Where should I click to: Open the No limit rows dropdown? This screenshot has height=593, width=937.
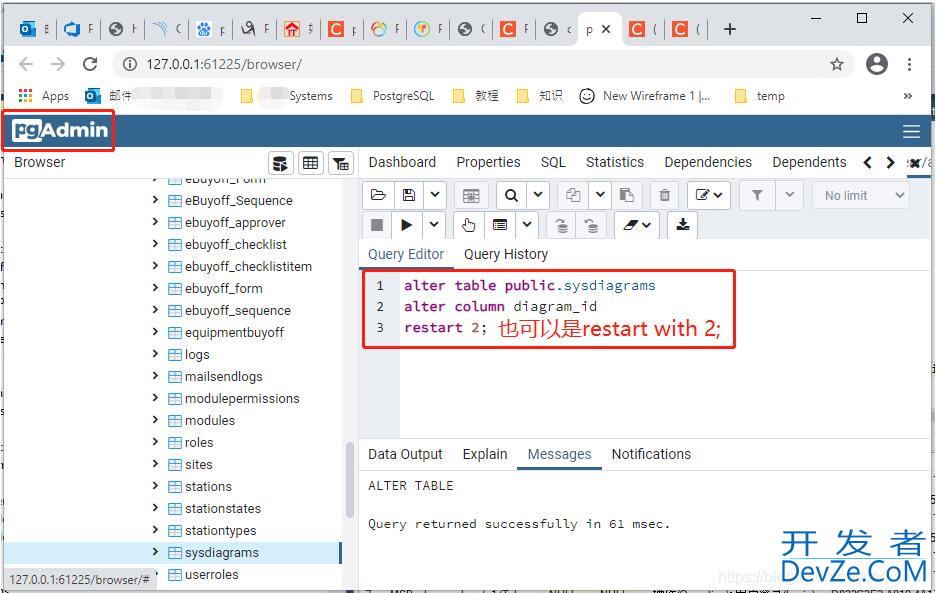point(862,195)
